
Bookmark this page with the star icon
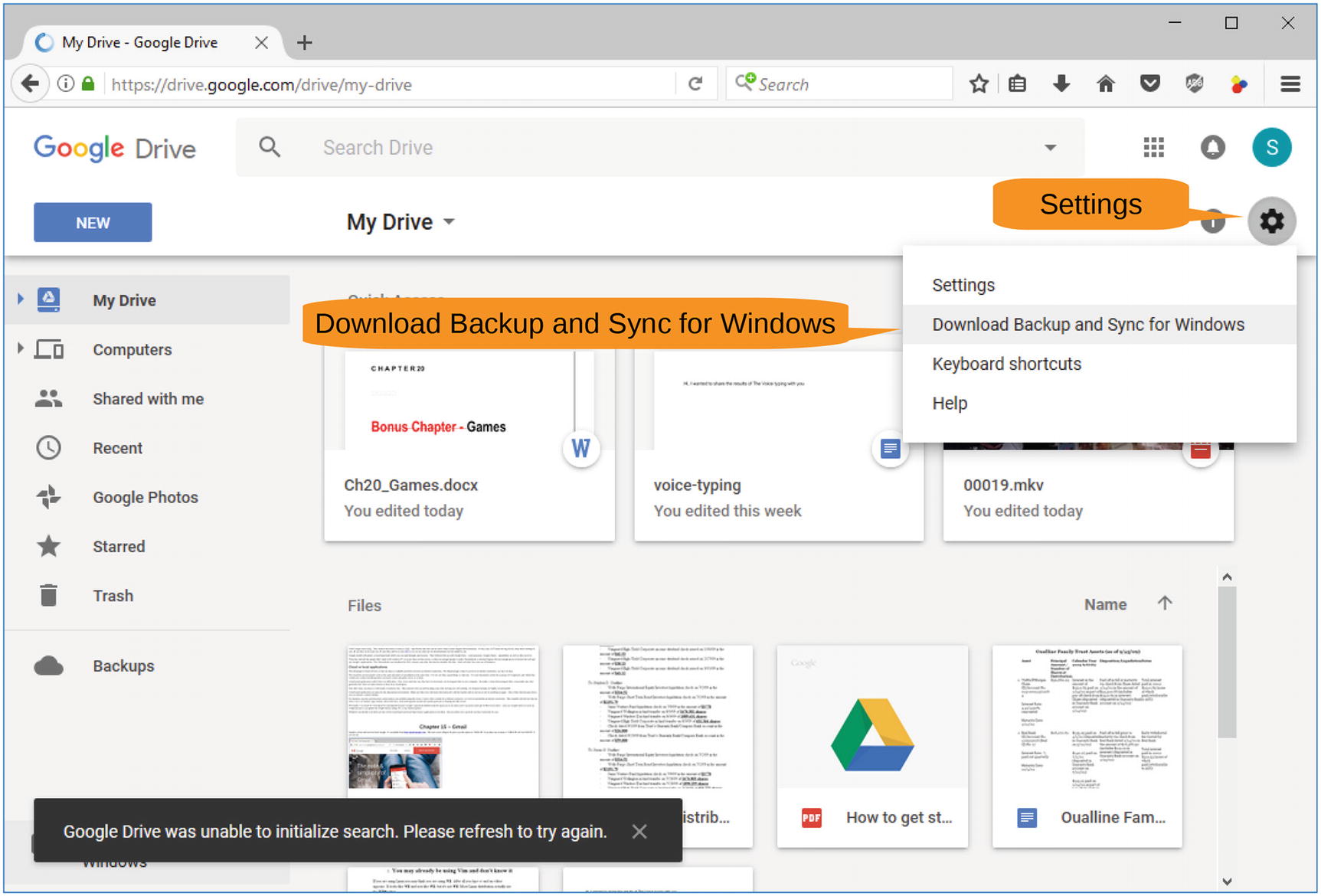tap(979, 83)
